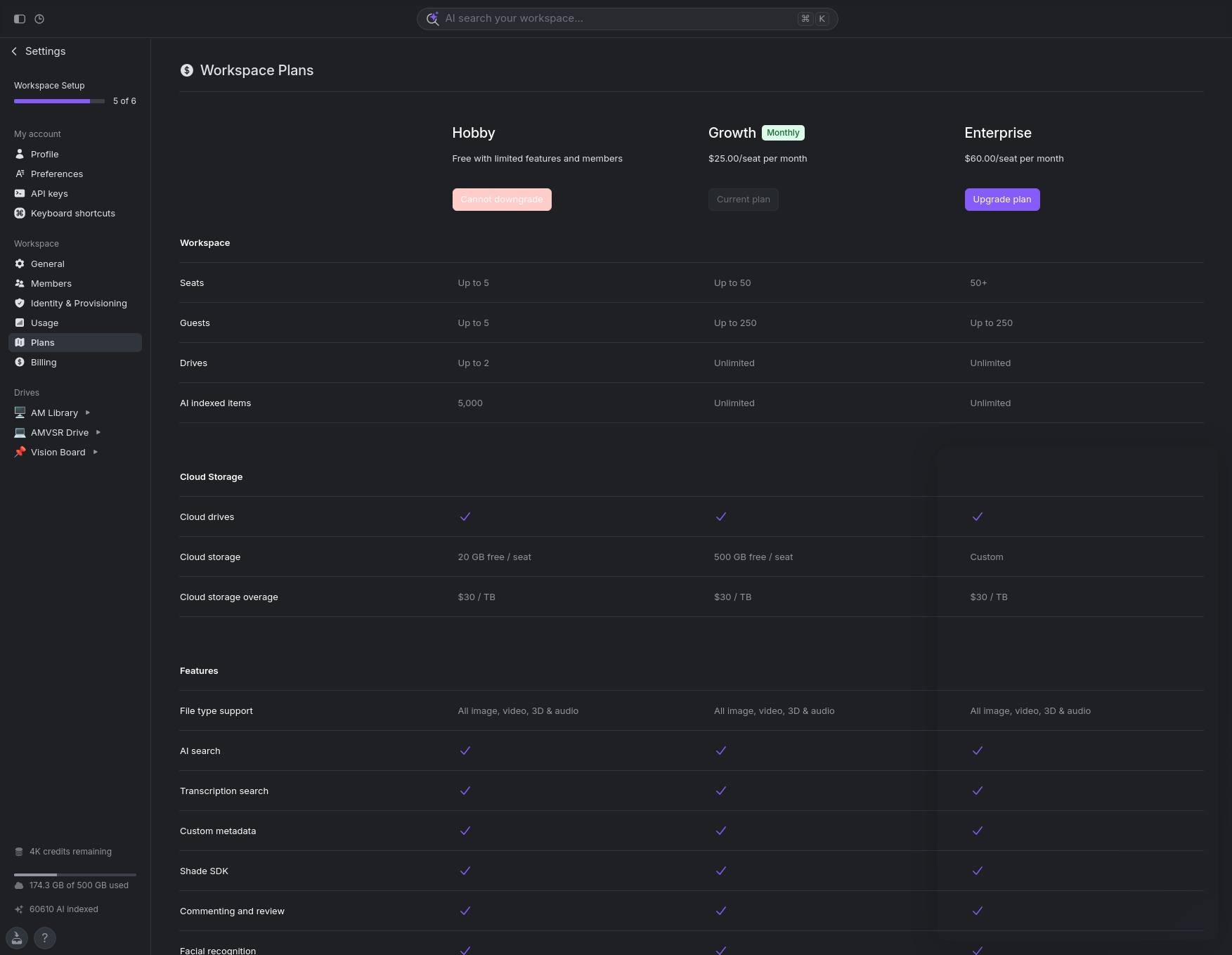The image size is (1232, 955).
Task: Expand the AM Library drive
Action: click(88, 412)
